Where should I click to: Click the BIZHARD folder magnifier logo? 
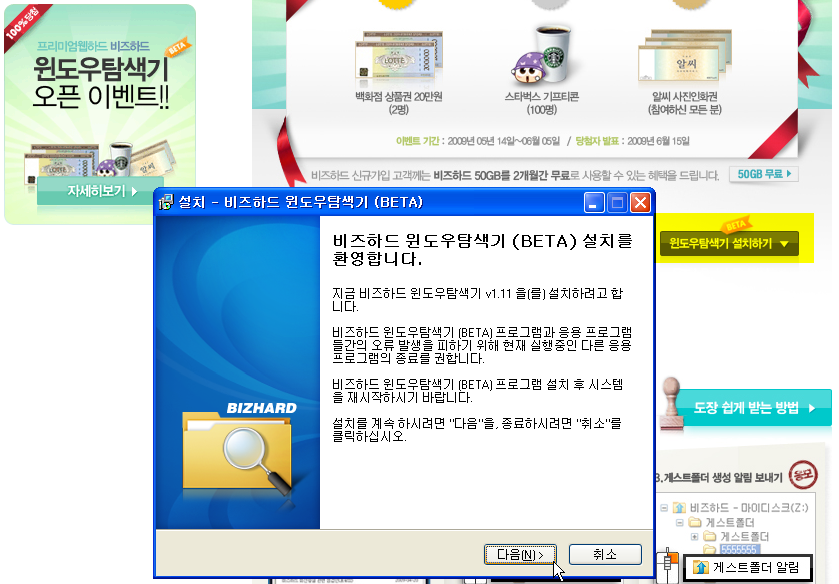coord(239,449)
